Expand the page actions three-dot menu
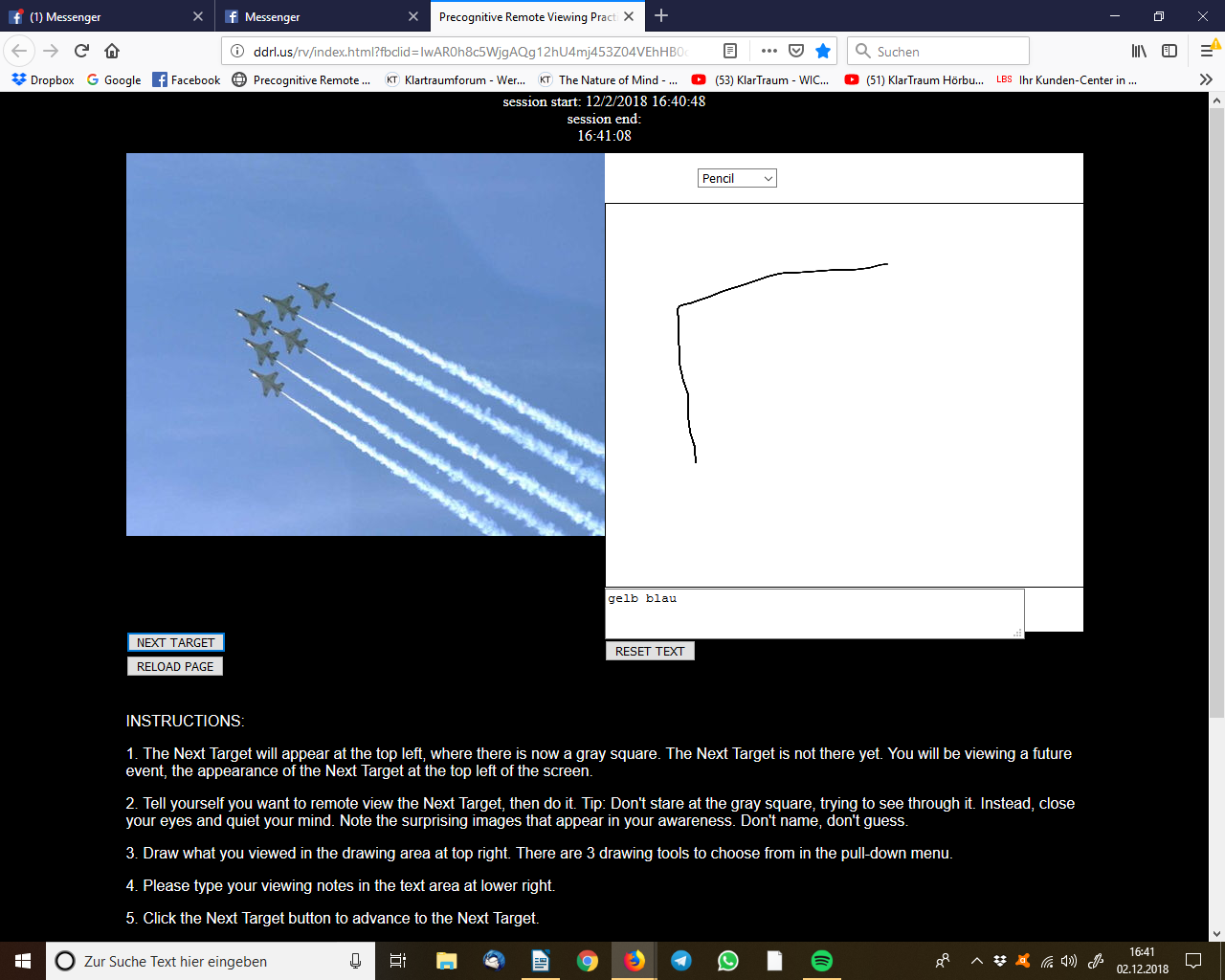1225x980 pixels. 768,51
